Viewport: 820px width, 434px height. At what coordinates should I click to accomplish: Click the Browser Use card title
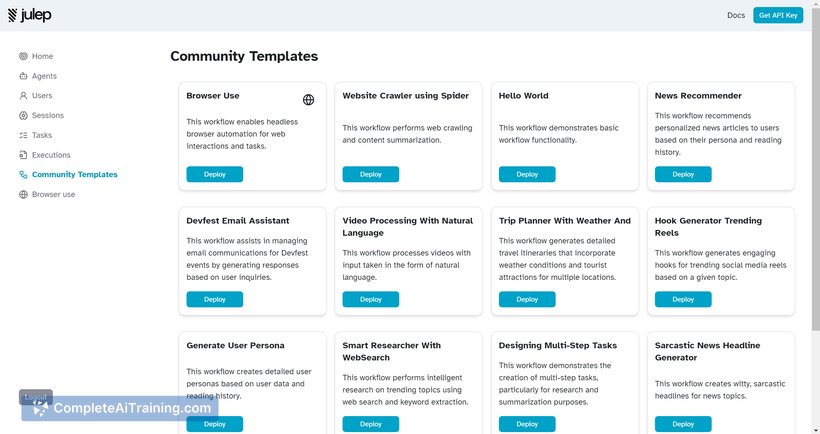213,96
